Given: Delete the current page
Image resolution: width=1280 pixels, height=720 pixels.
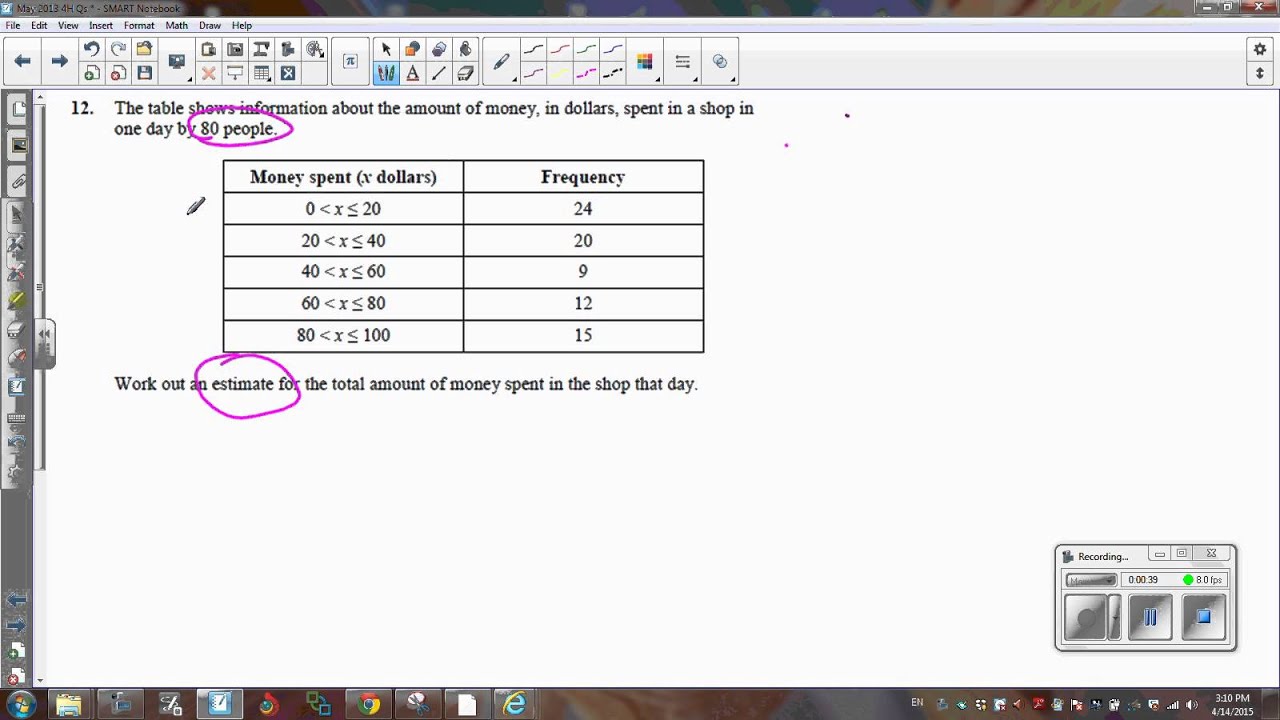Looking at the screenshot, I should click(x=118, y=73).
